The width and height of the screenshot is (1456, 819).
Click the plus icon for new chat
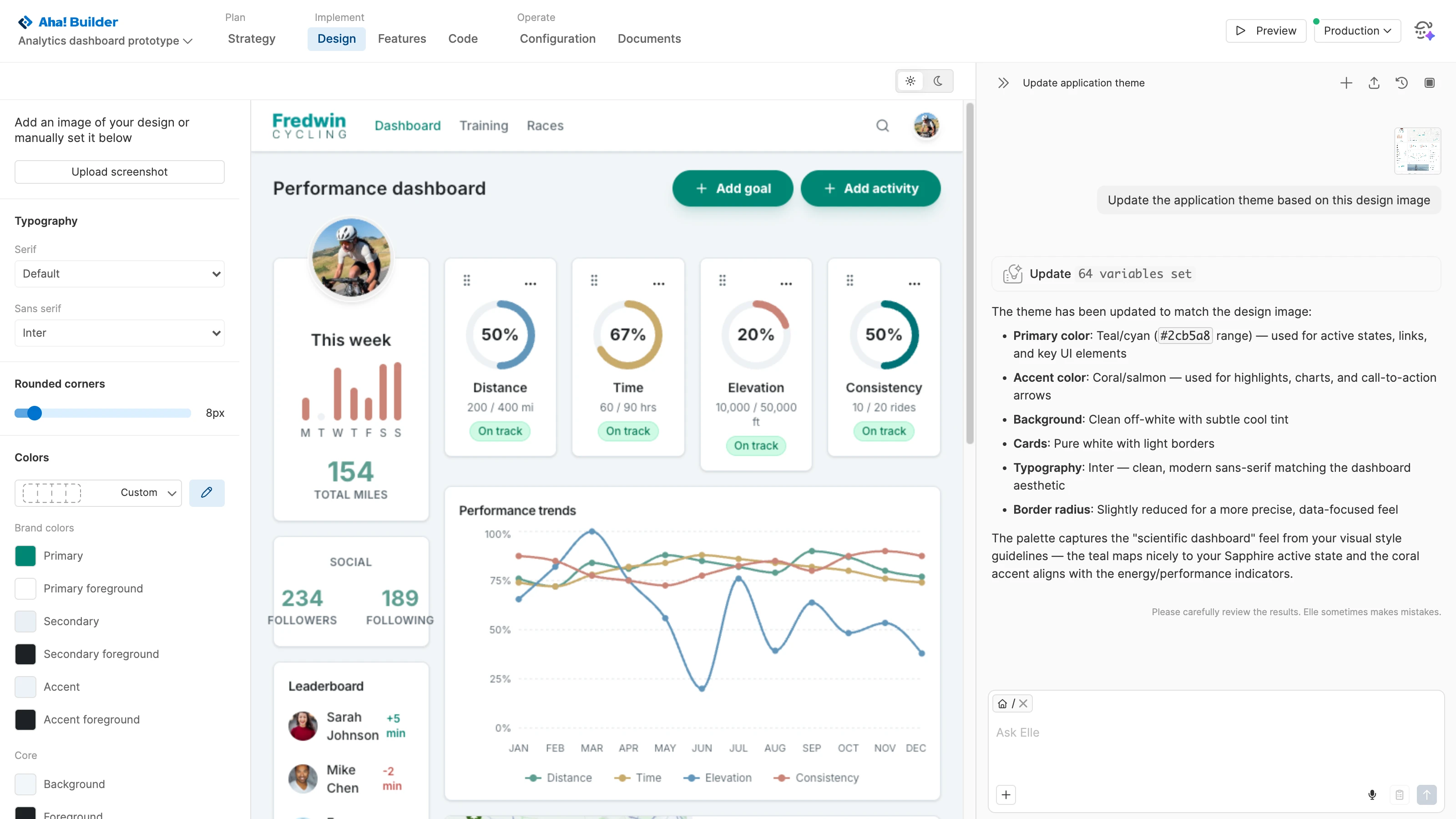click(x=1346, y=83)
